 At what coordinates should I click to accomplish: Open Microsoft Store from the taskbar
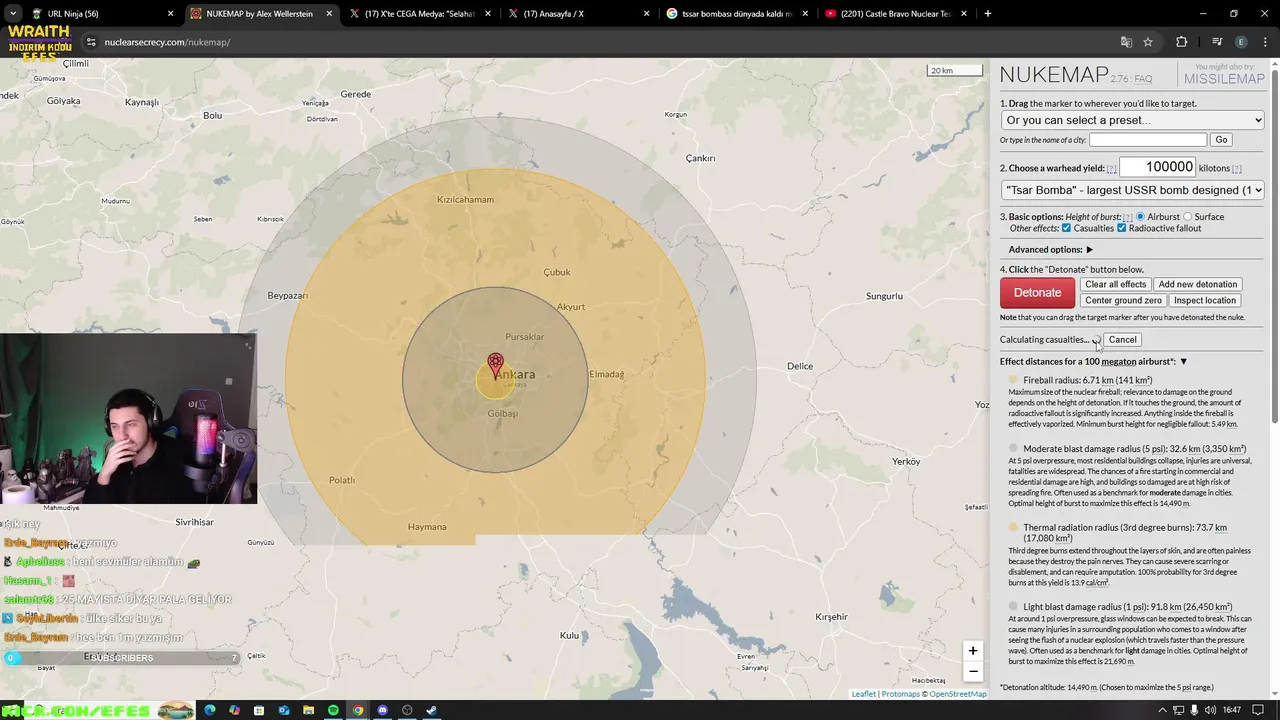[259, 710]
